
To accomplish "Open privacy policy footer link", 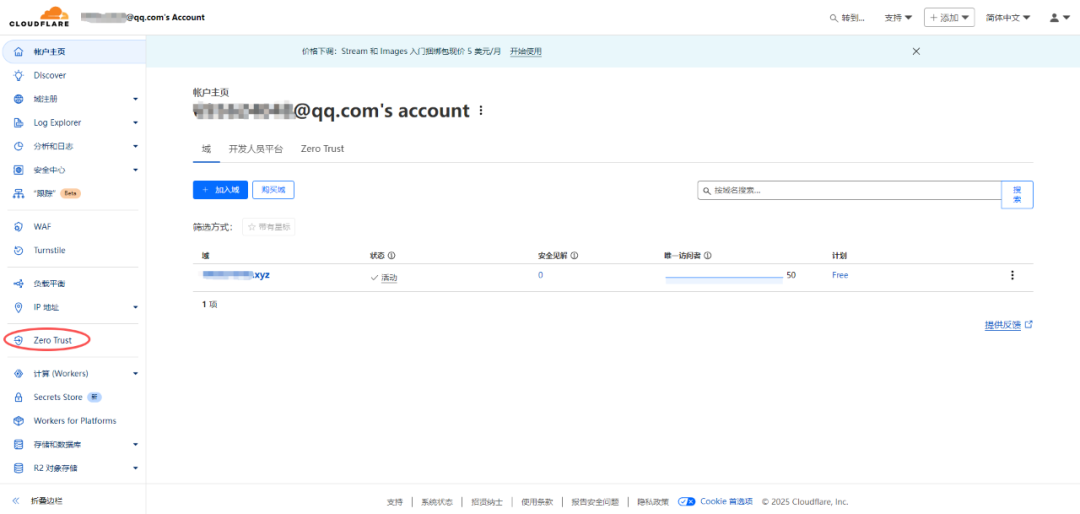I will [653, 502].
